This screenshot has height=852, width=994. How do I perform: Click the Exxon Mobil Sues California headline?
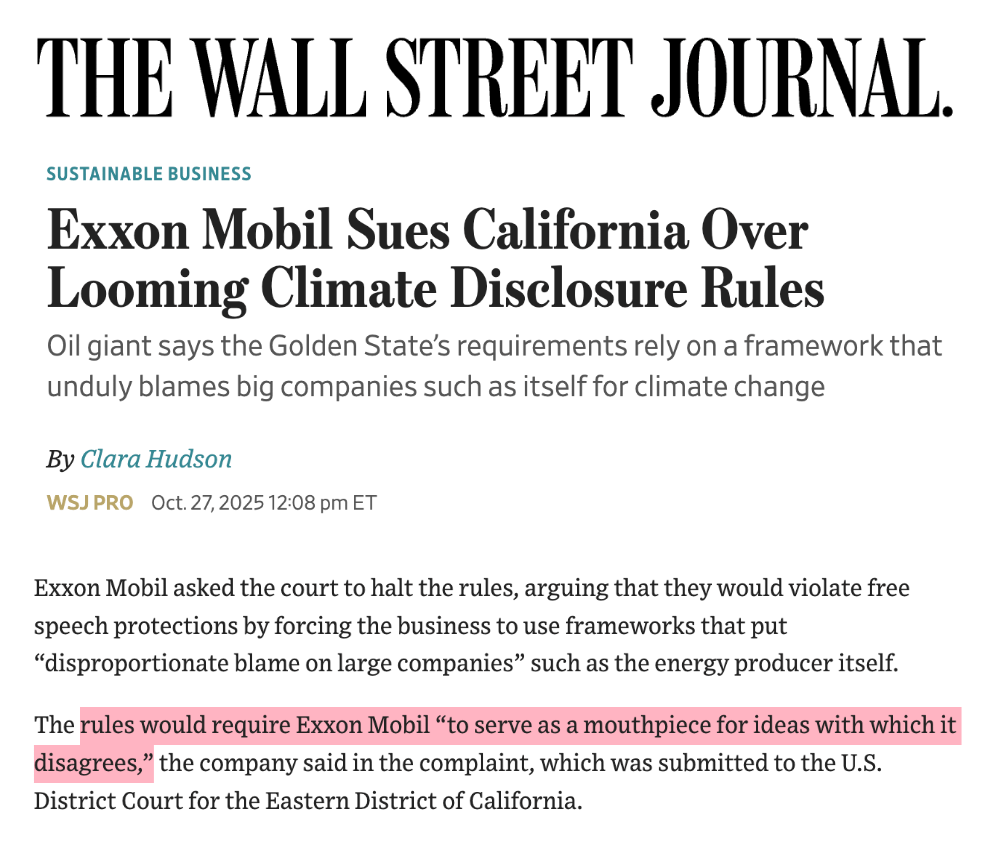click(427, 233)
